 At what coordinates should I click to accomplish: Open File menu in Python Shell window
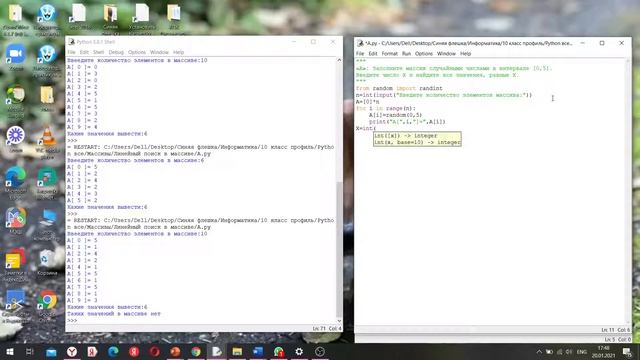coord(71,52)
